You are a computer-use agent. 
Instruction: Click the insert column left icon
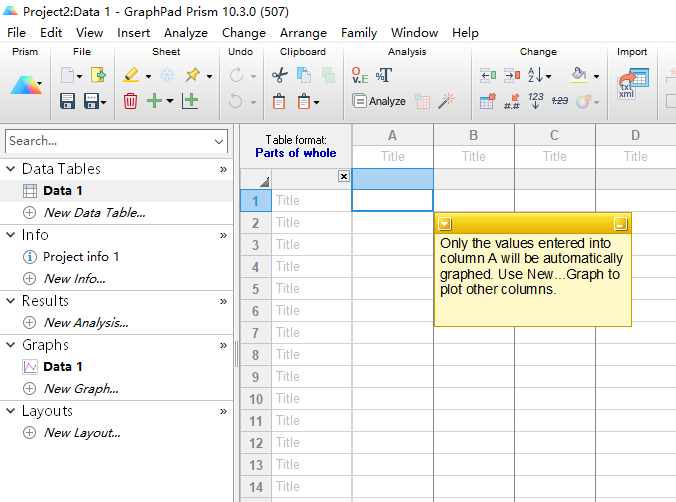click(488, 75)
